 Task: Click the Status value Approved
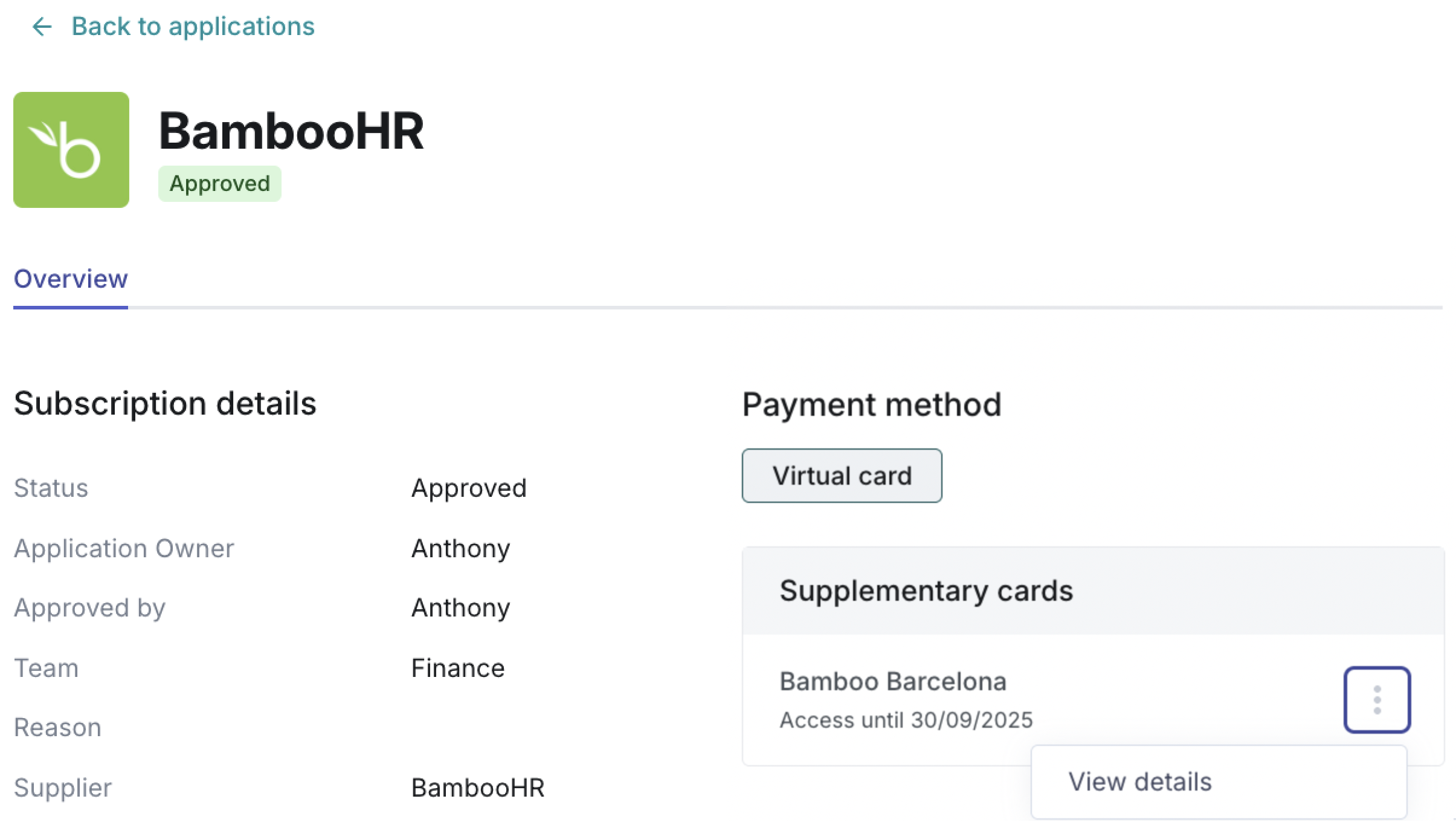pos(469,488)
